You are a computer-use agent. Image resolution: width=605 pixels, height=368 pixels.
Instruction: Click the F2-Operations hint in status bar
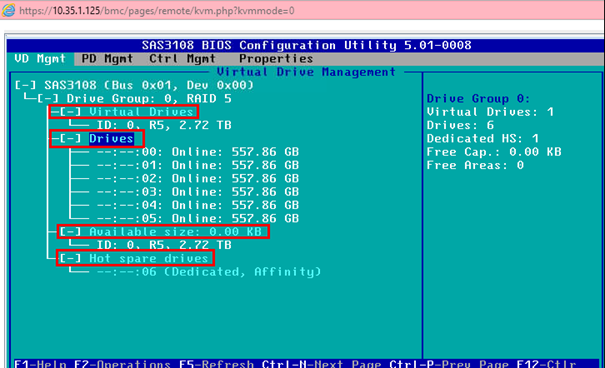pos(122,364)
